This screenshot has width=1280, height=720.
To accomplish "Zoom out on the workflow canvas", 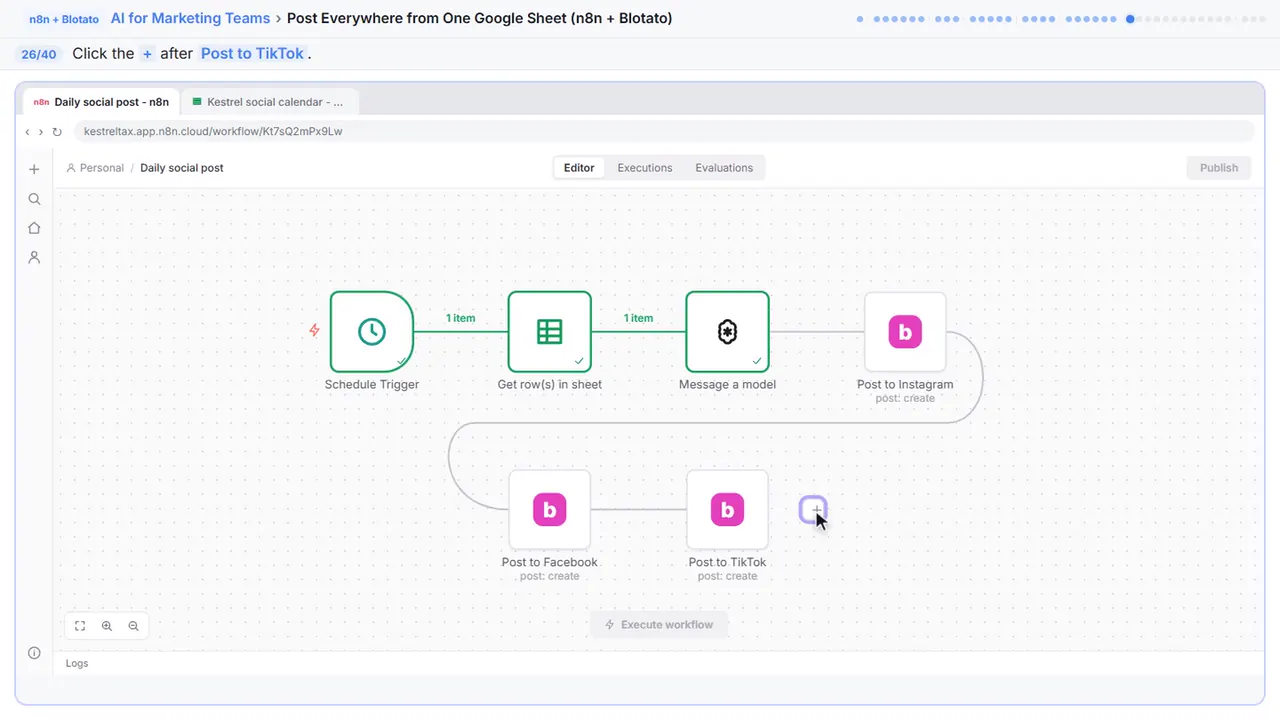I will coord(133,626).
